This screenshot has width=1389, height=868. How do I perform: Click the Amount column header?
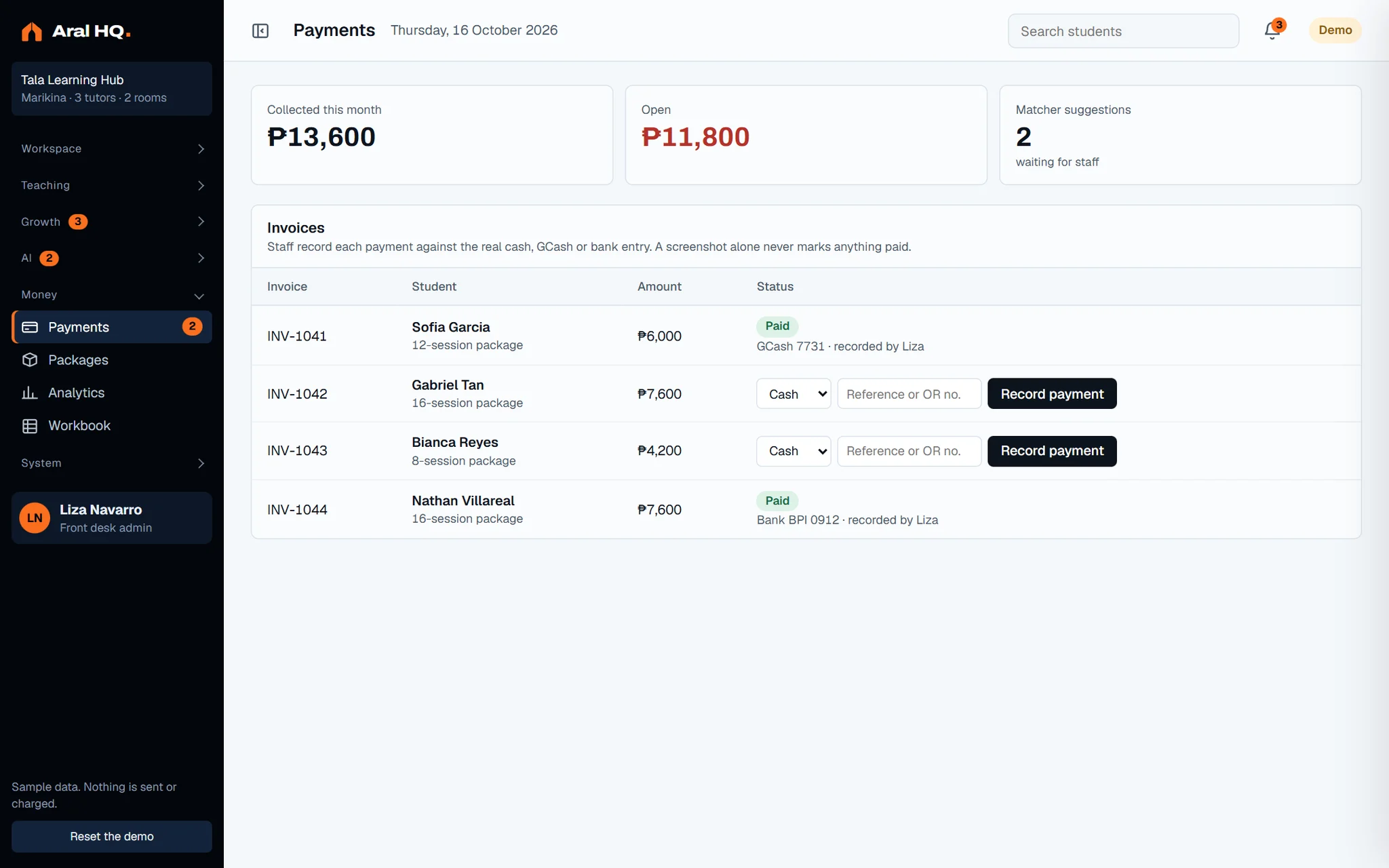coord(659,287)
